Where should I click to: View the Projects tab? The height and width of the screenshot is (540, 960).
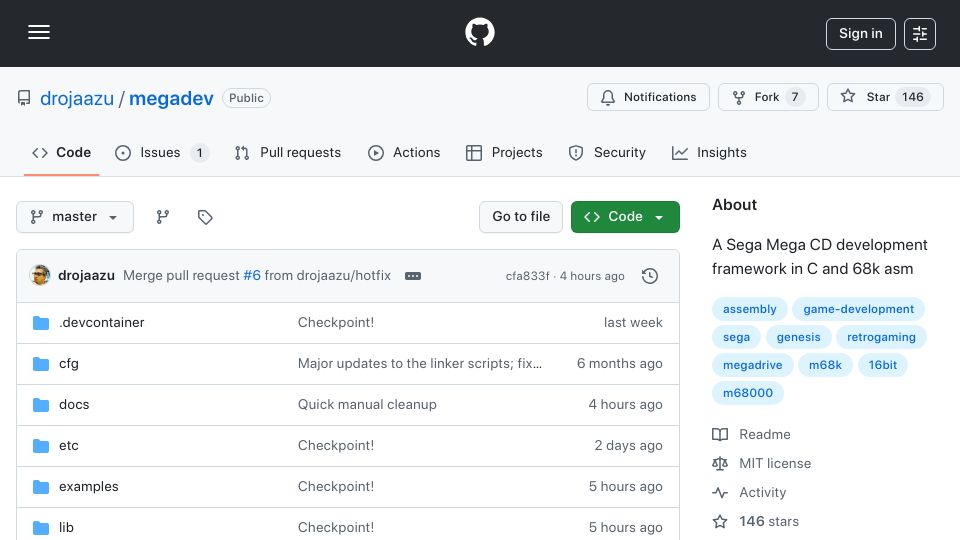coord(504,152)
